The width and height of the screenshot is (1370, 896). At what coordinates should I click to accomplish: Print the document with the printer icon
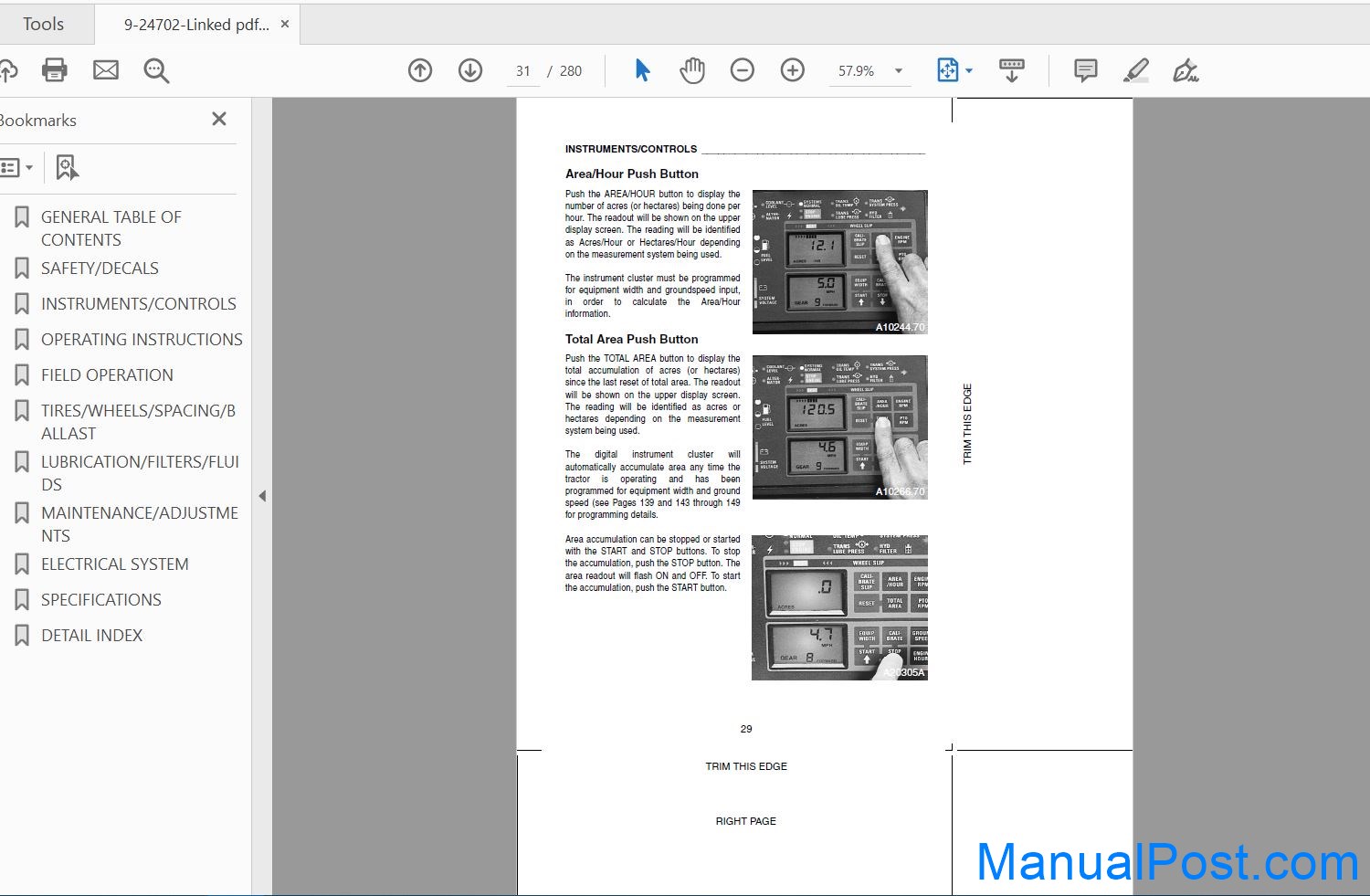[55, 70]
